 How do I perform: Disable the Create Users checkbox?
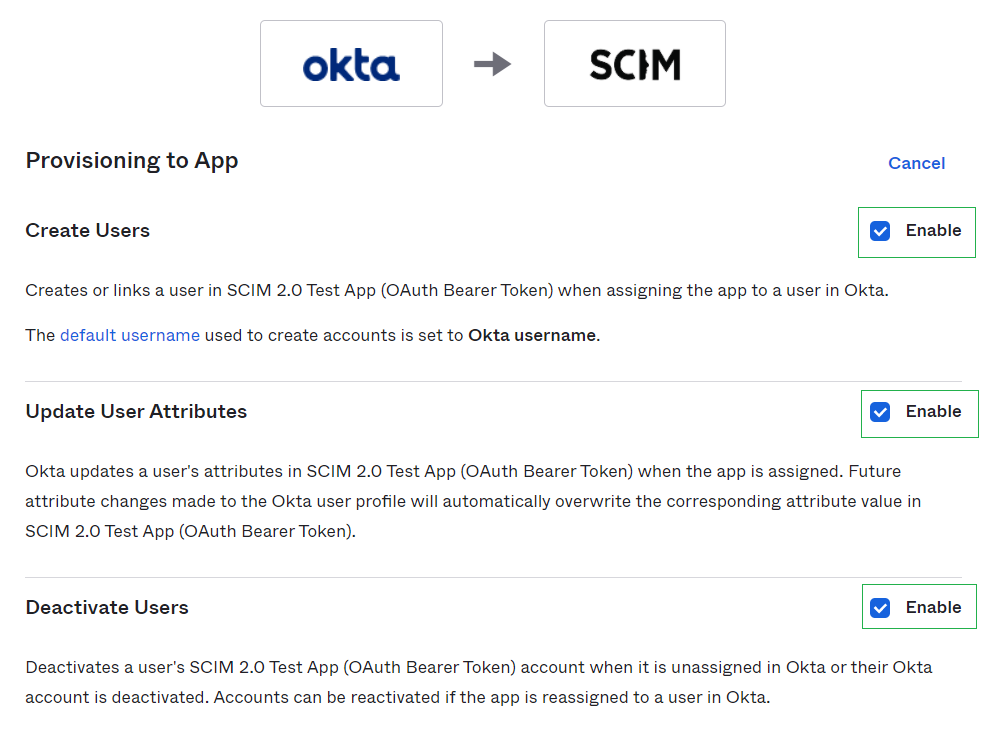[x=880, y=231]
